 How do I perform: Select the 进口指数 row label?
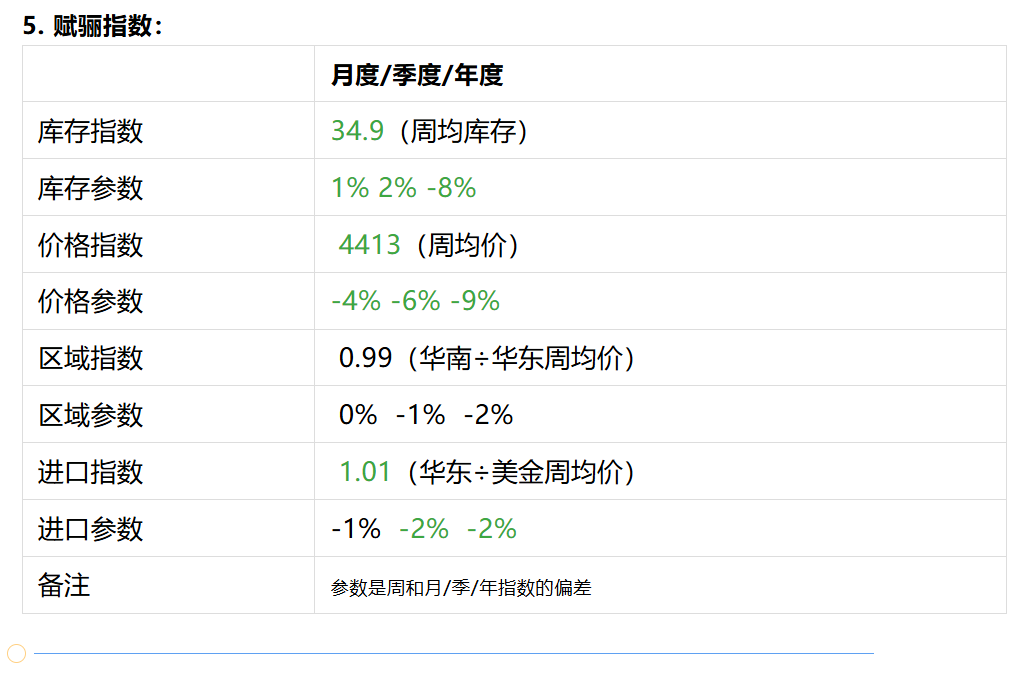[x=91, y=472]
